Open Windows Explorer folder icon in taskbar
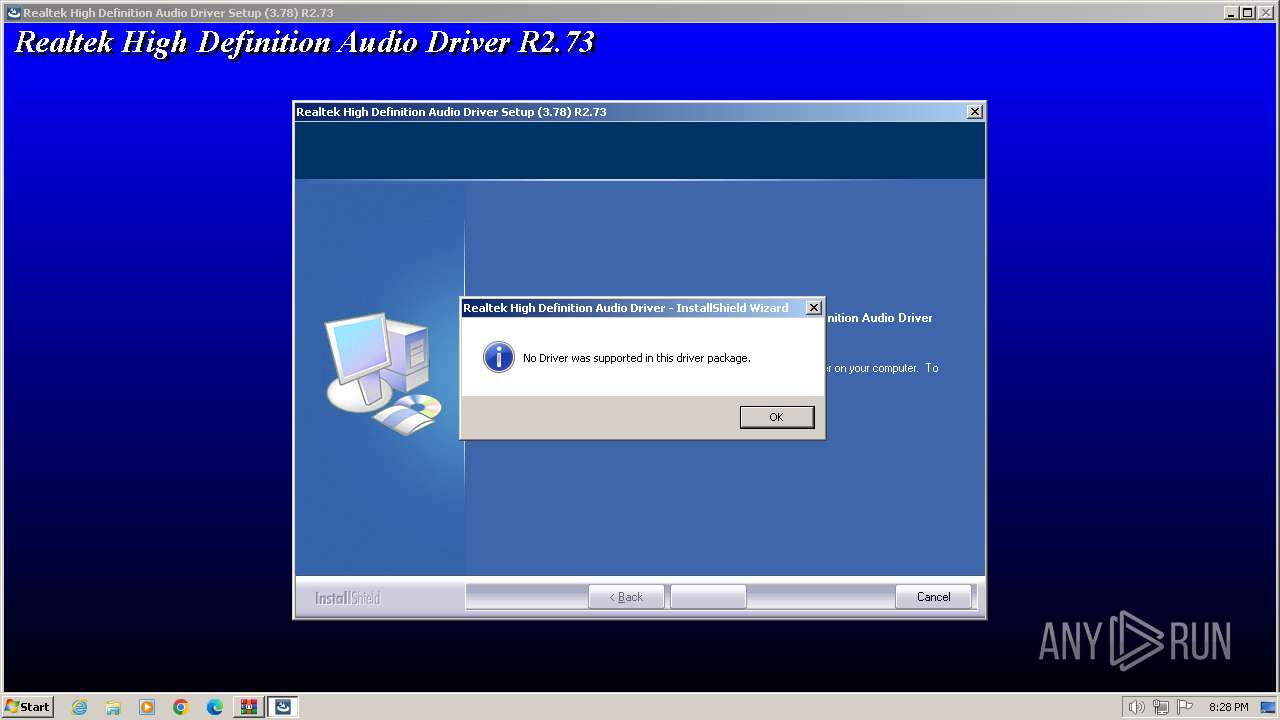This screenshot has width=1280, height=720. click(113, 707)
